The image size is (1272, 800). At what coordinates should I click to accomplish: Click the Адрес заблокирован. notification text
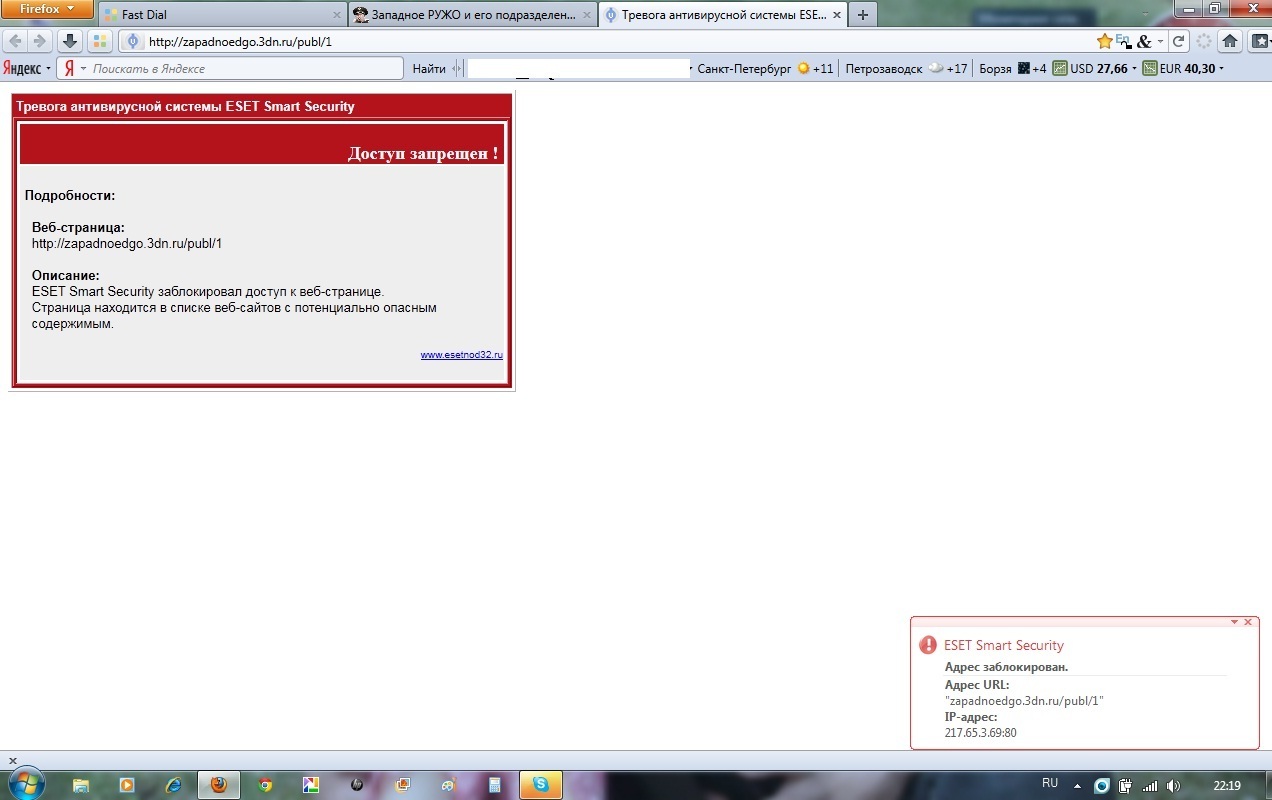coord(1006,666)
